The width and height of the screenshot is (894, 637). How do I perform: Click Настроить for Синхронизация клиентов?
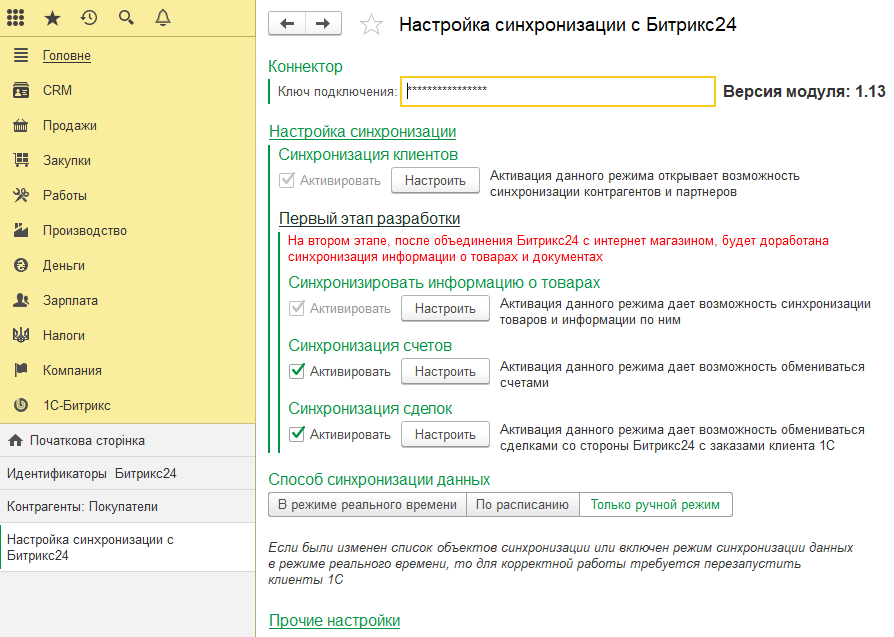tap(436, 181)
